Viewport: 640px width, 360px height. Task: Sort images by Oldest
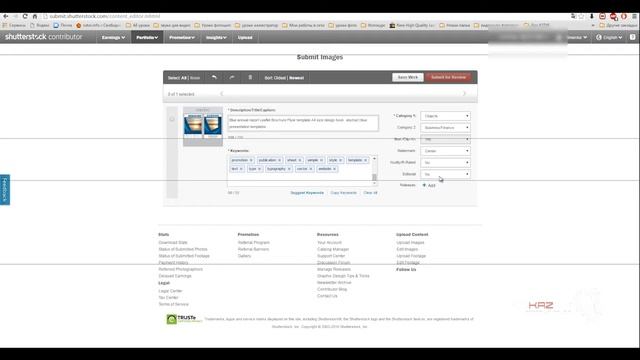[x=280, y=78]
